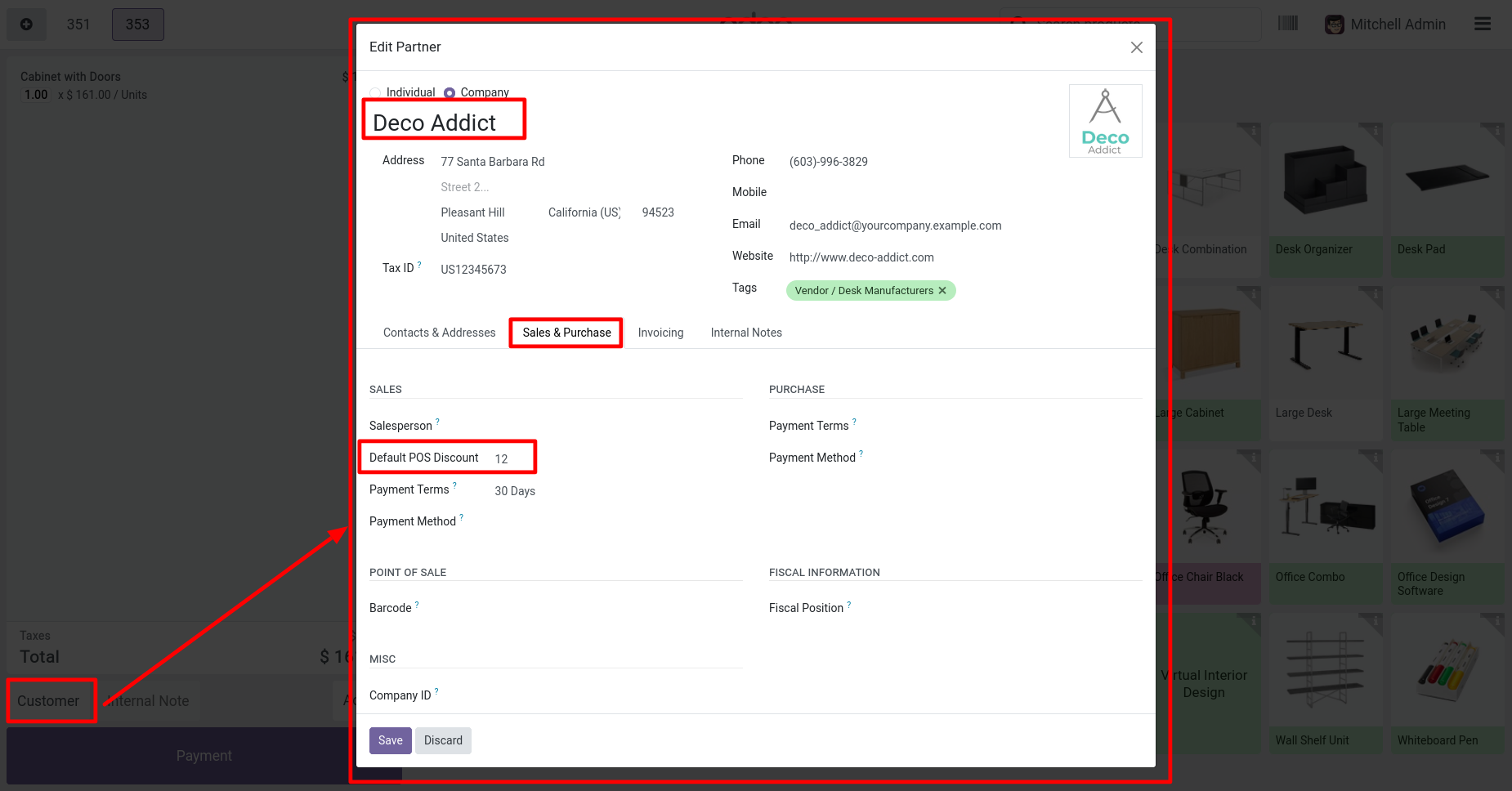This screenshot has width=1512, height=791.
Task: Switch to the Contacts & Addresses tab
Action: click(x=440, y=333)
